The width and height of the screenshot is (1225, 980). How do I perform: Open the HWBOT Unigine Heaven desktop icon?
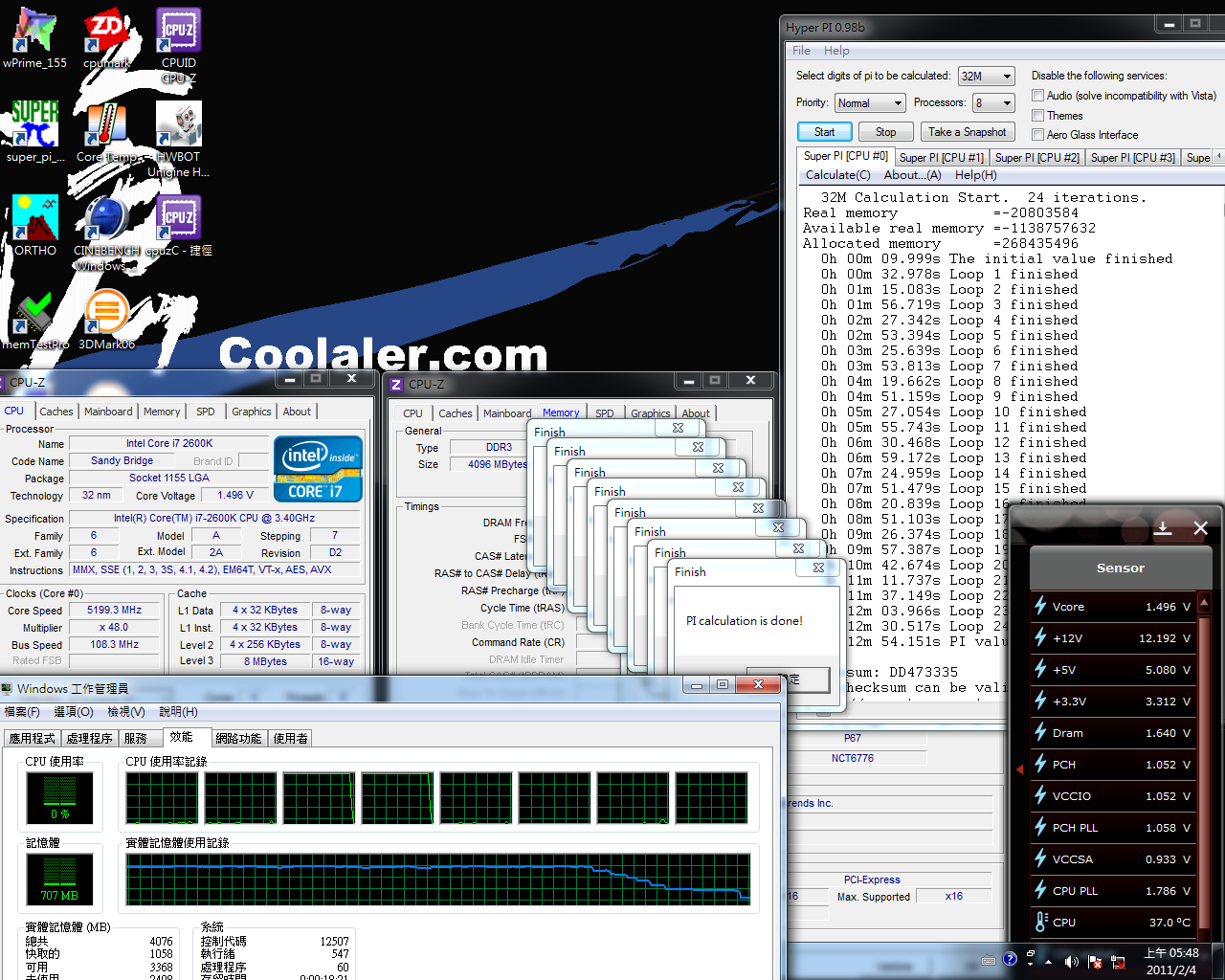[178, 140]
